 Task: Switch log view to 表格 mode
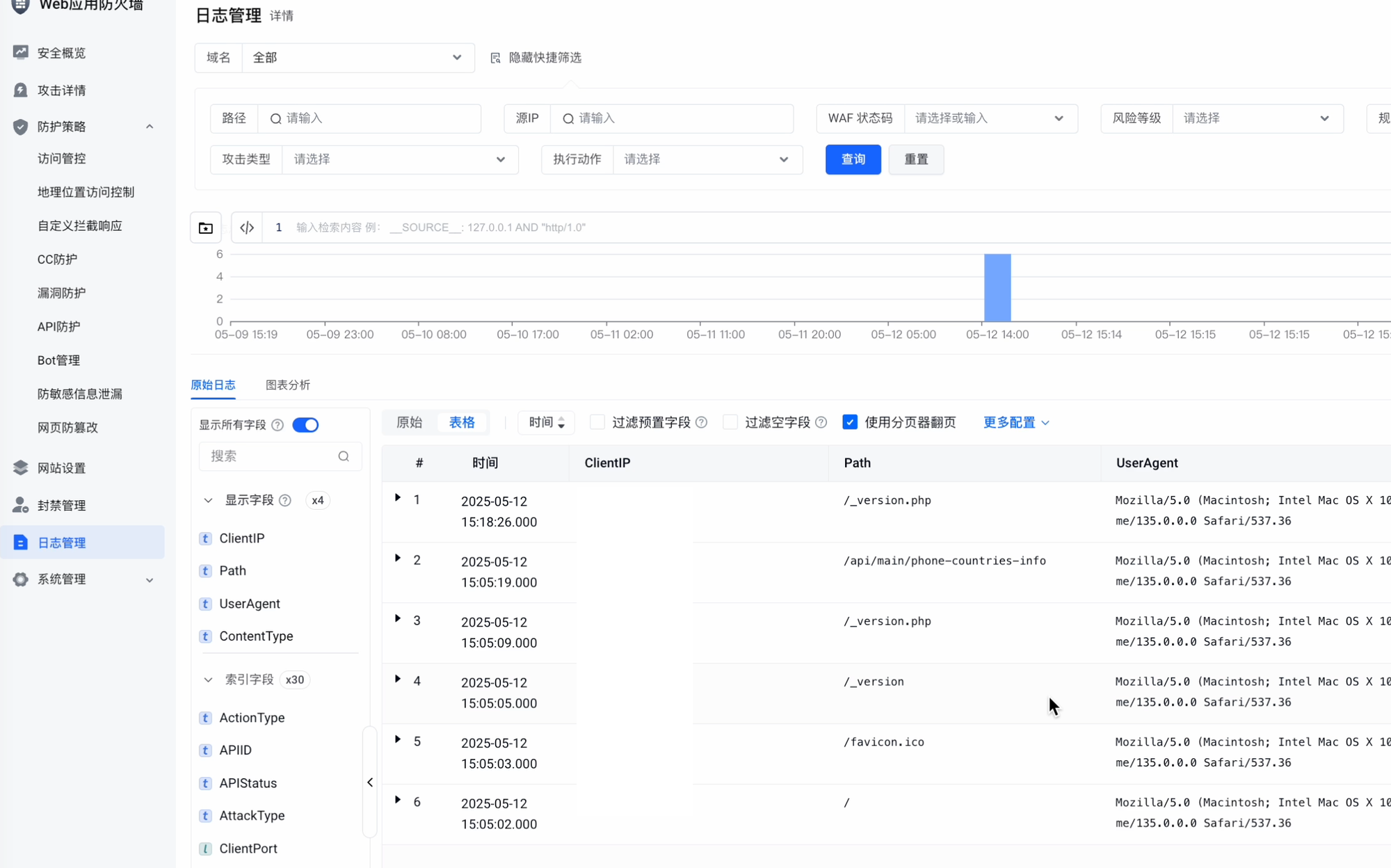[x=462, y=422]
